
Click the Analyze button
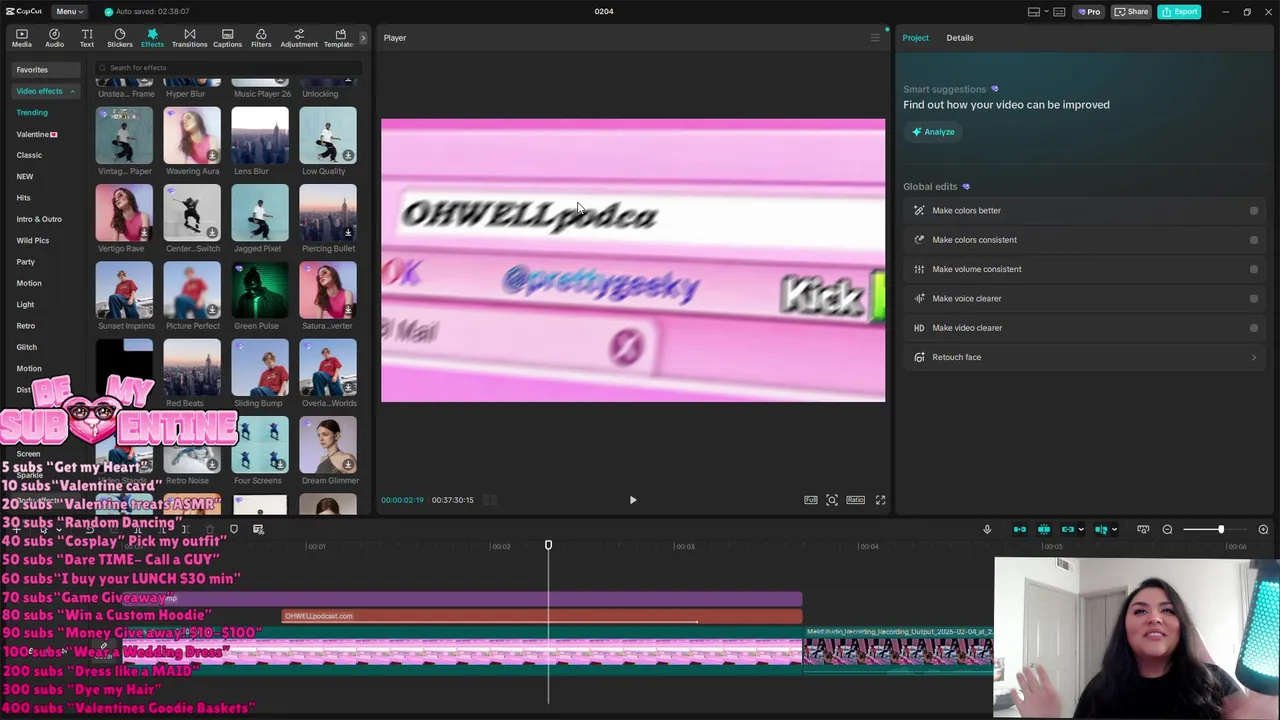tap(932, 132)
